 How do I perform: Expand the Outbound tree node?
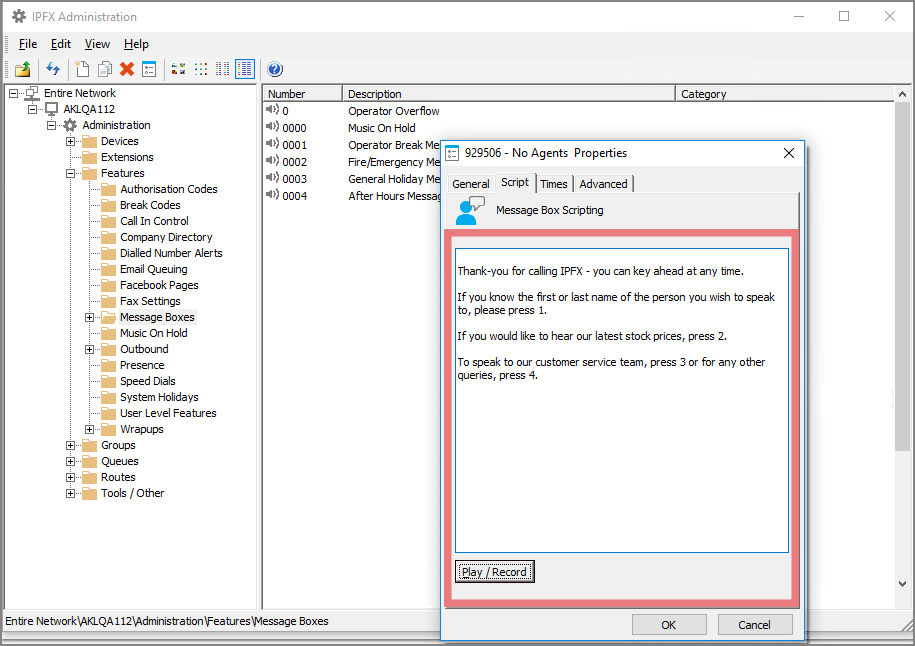(x=89, y=350)
